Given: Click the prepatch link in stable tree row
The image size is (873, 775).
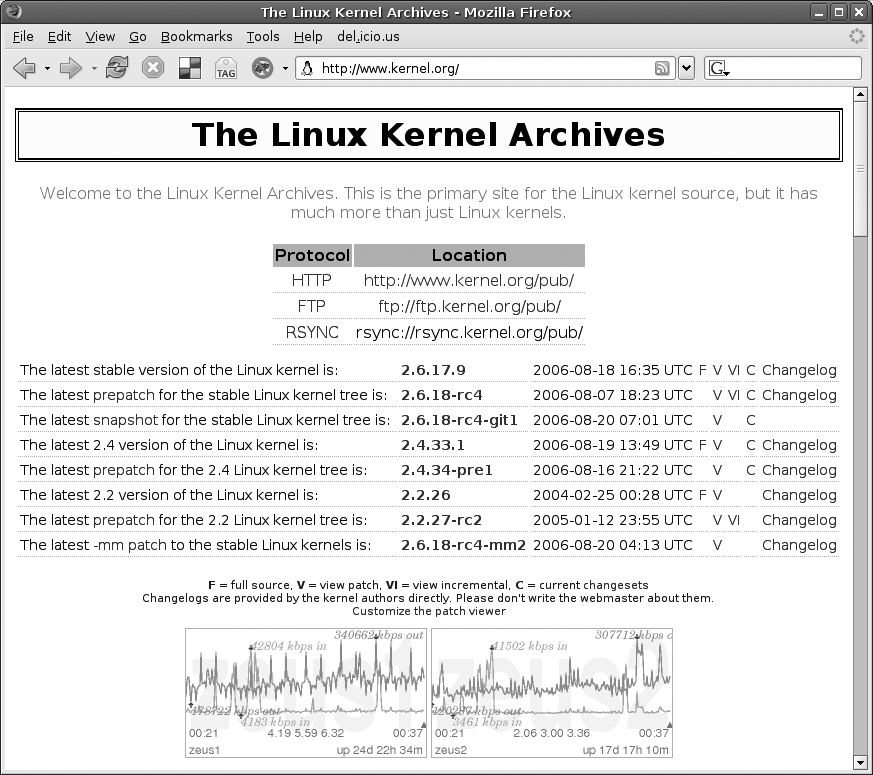Looking at the screenshot, I should pos(124,395).
